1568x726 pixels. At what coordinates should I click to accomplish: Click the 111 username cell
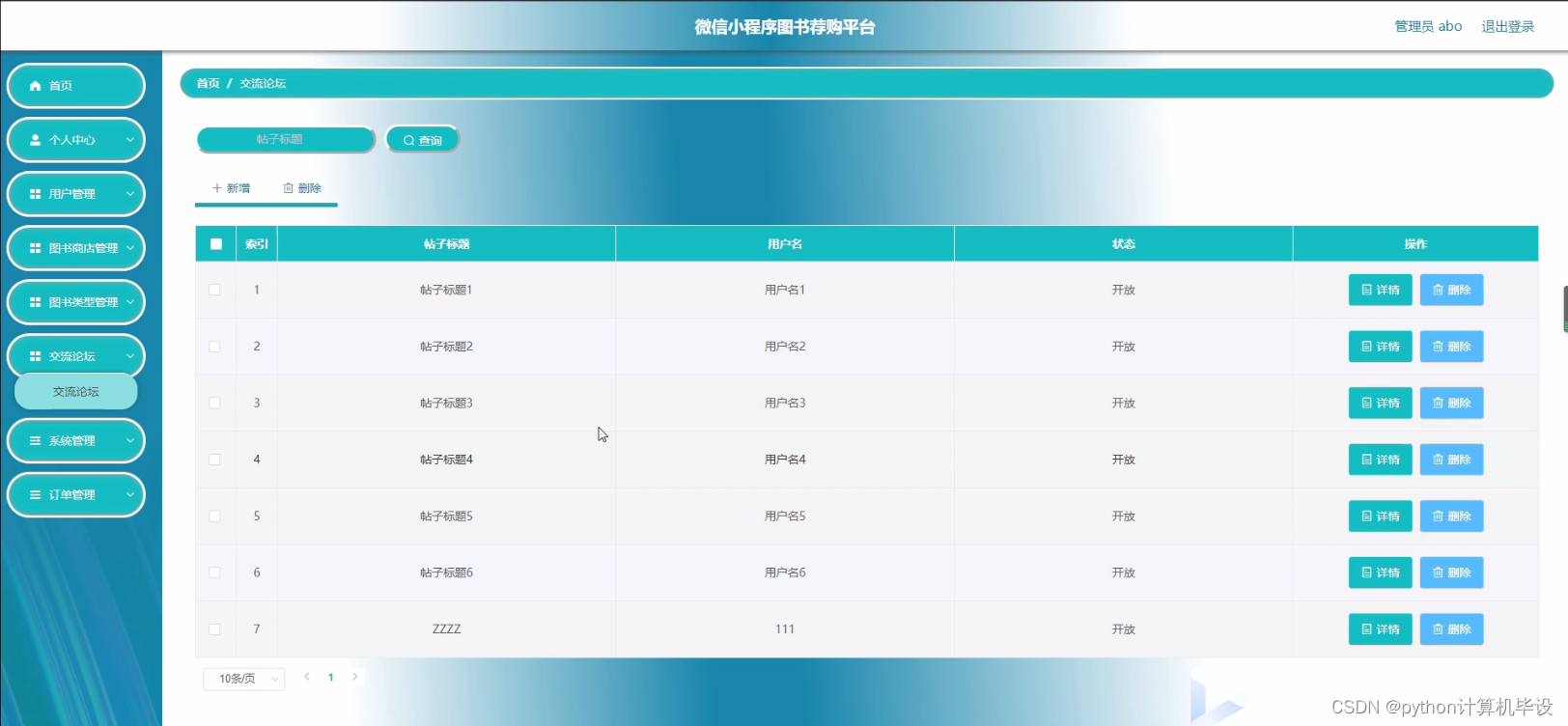[x=785, y=629]
